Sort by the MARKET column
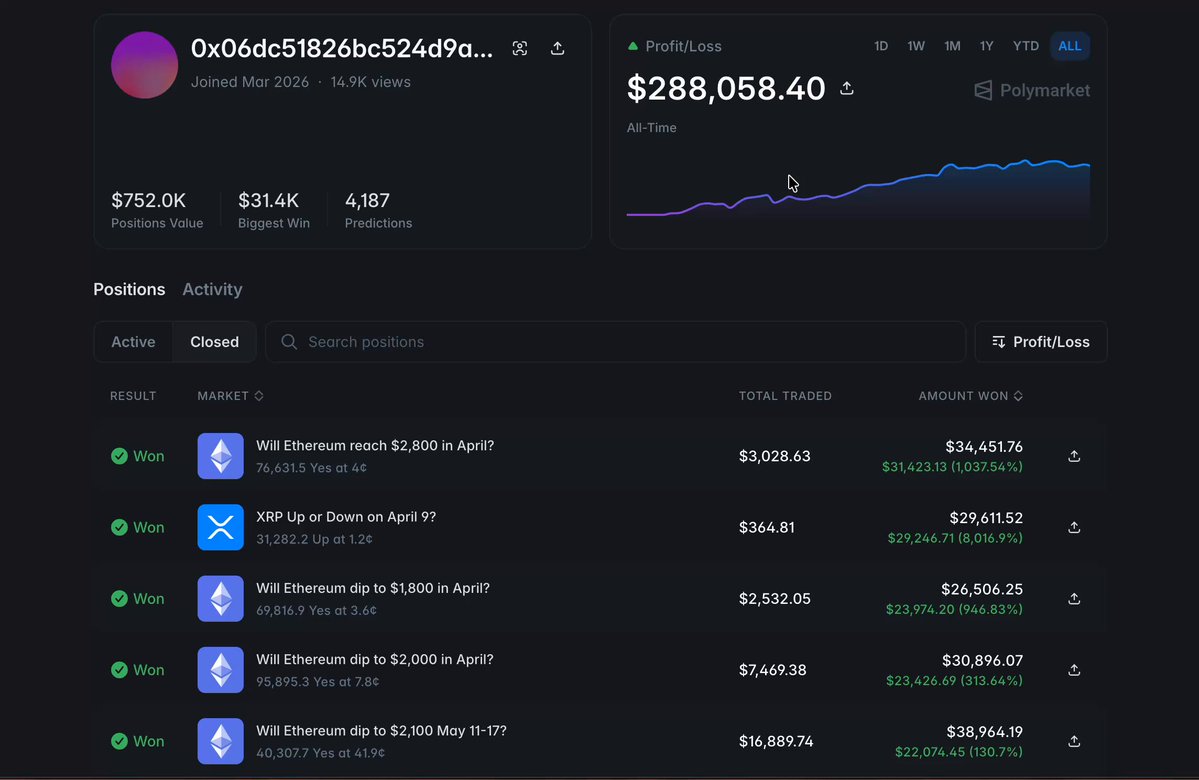 click(230, 395)
